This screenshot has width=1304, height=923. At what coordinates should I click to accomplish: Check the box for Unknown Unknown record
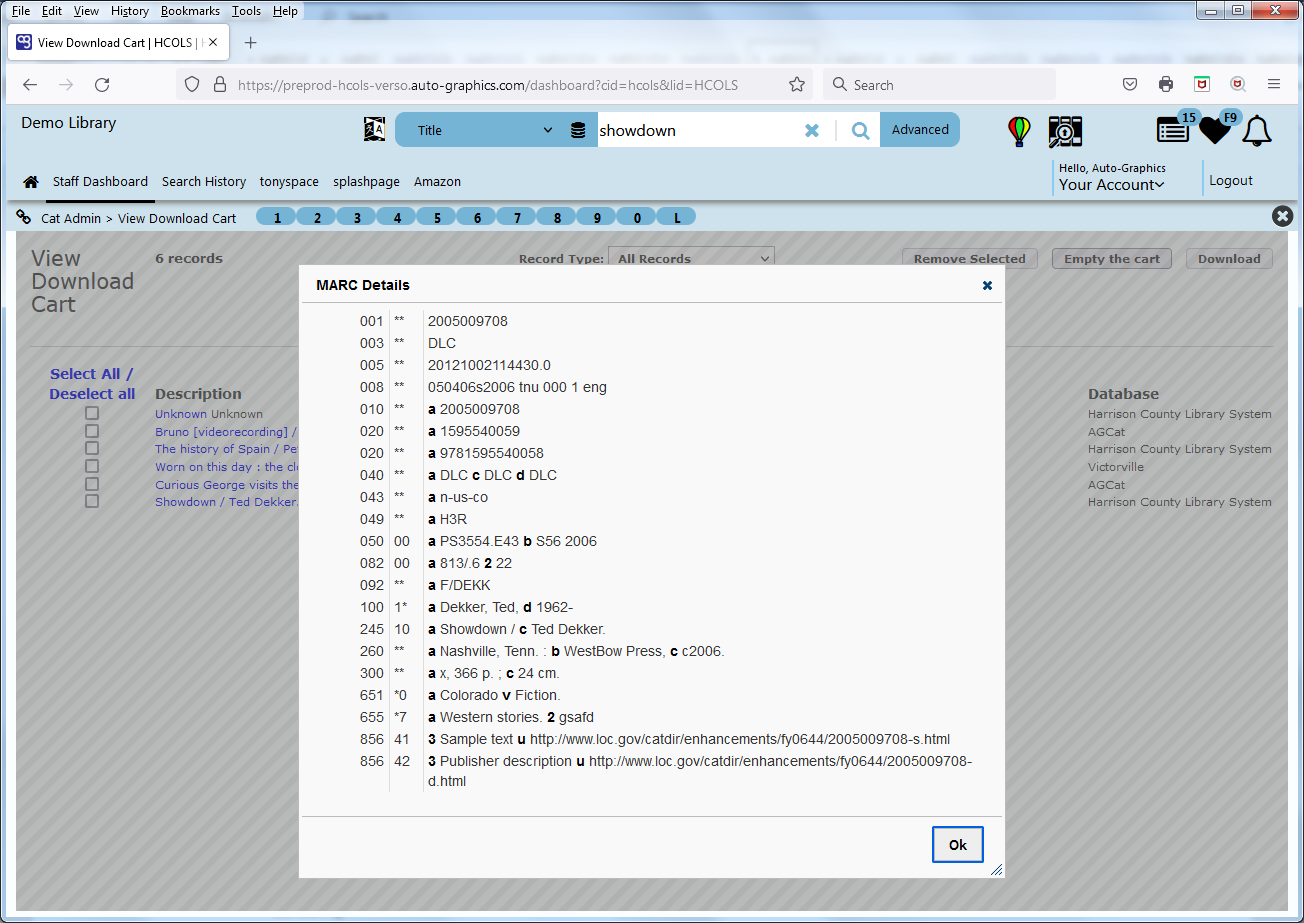tap(92, 413)
